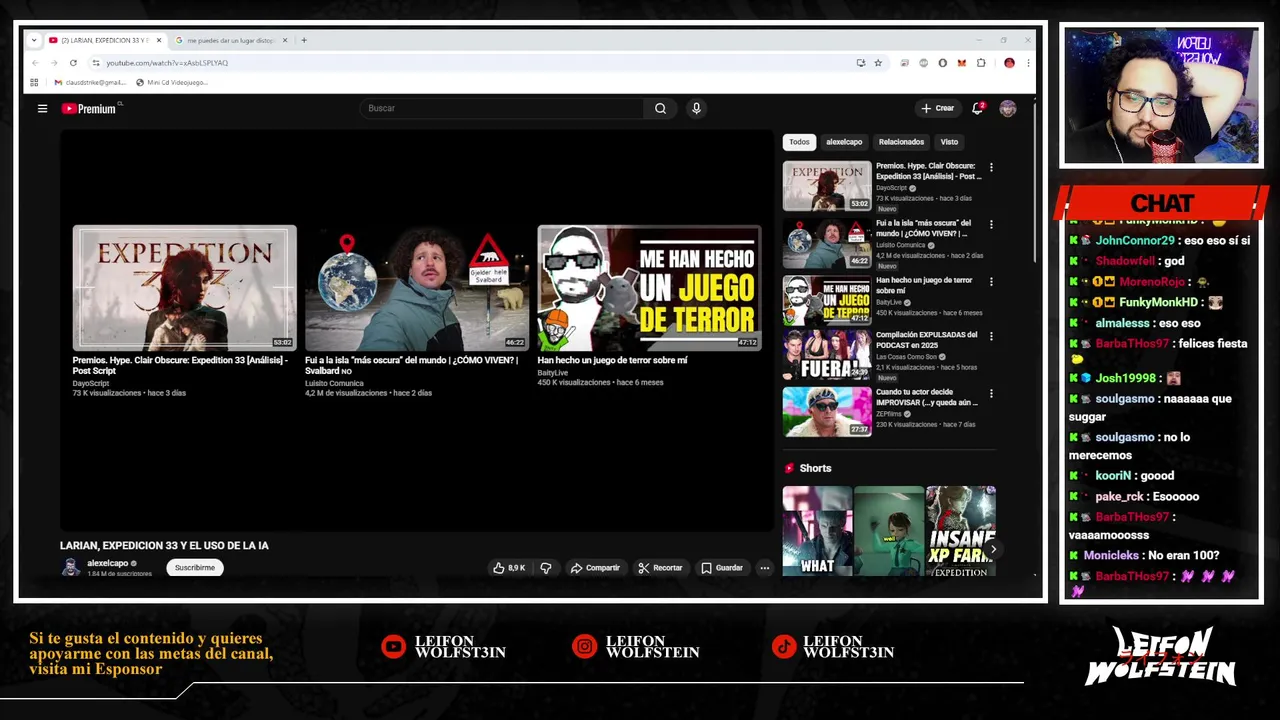Open Chrome three-dot menu
The height and width of the screenshot is (720, 1280).
1028,63
